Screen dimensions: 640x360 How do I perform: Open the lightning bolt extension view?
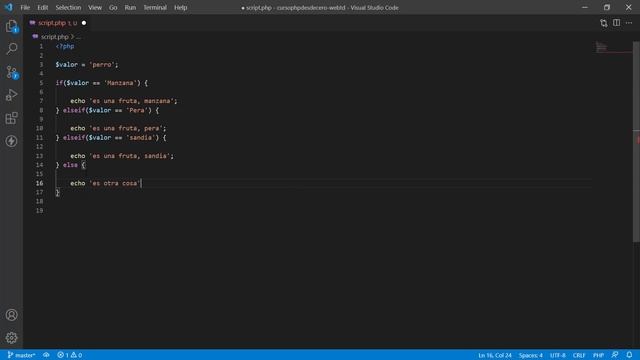11,141
